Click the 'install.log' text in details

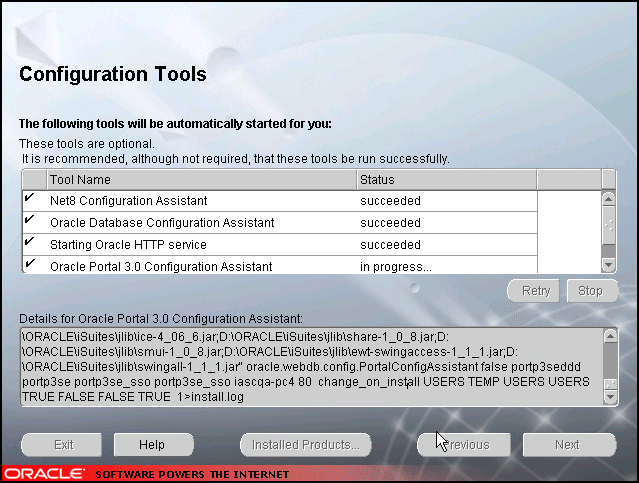pos(217,397)
